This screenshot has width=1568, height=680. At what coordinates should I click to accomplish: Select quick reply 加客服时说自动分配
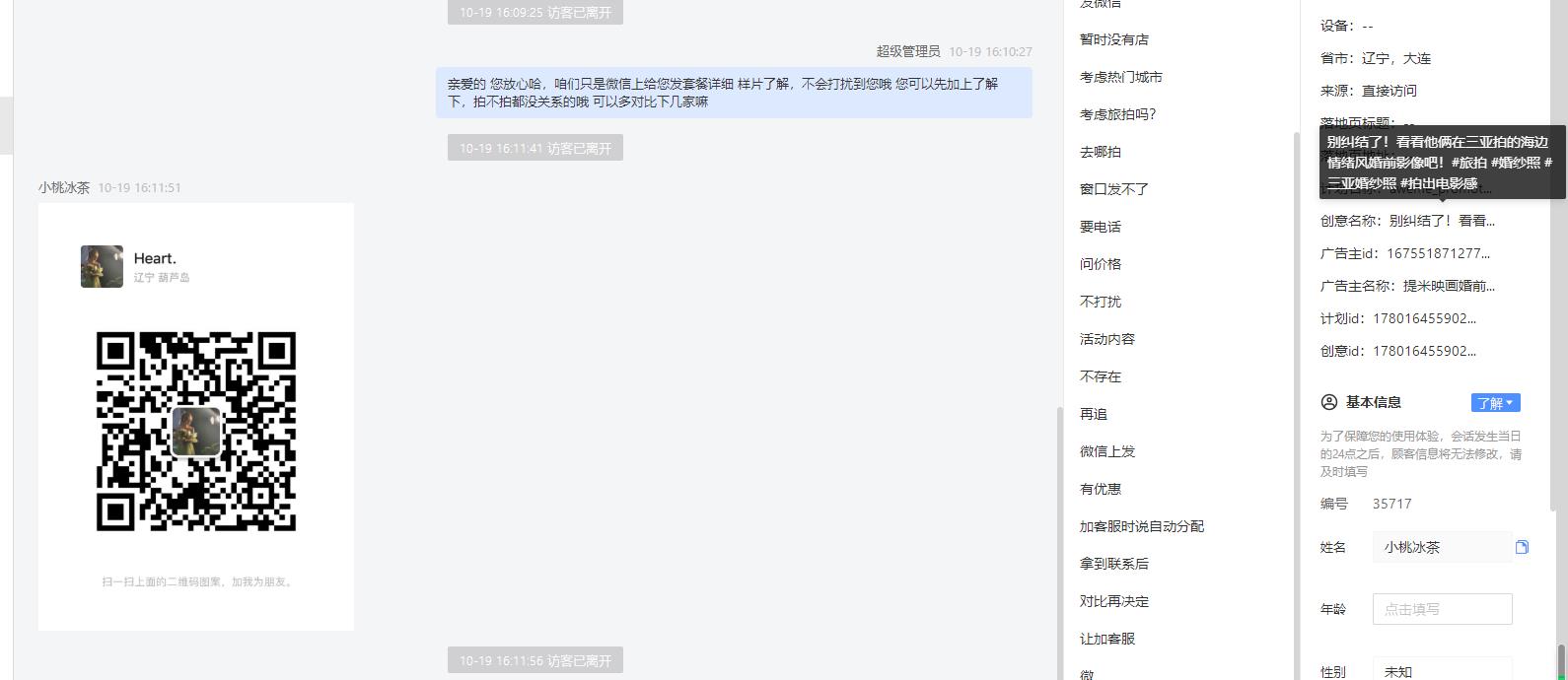(x=1142, y=526)
